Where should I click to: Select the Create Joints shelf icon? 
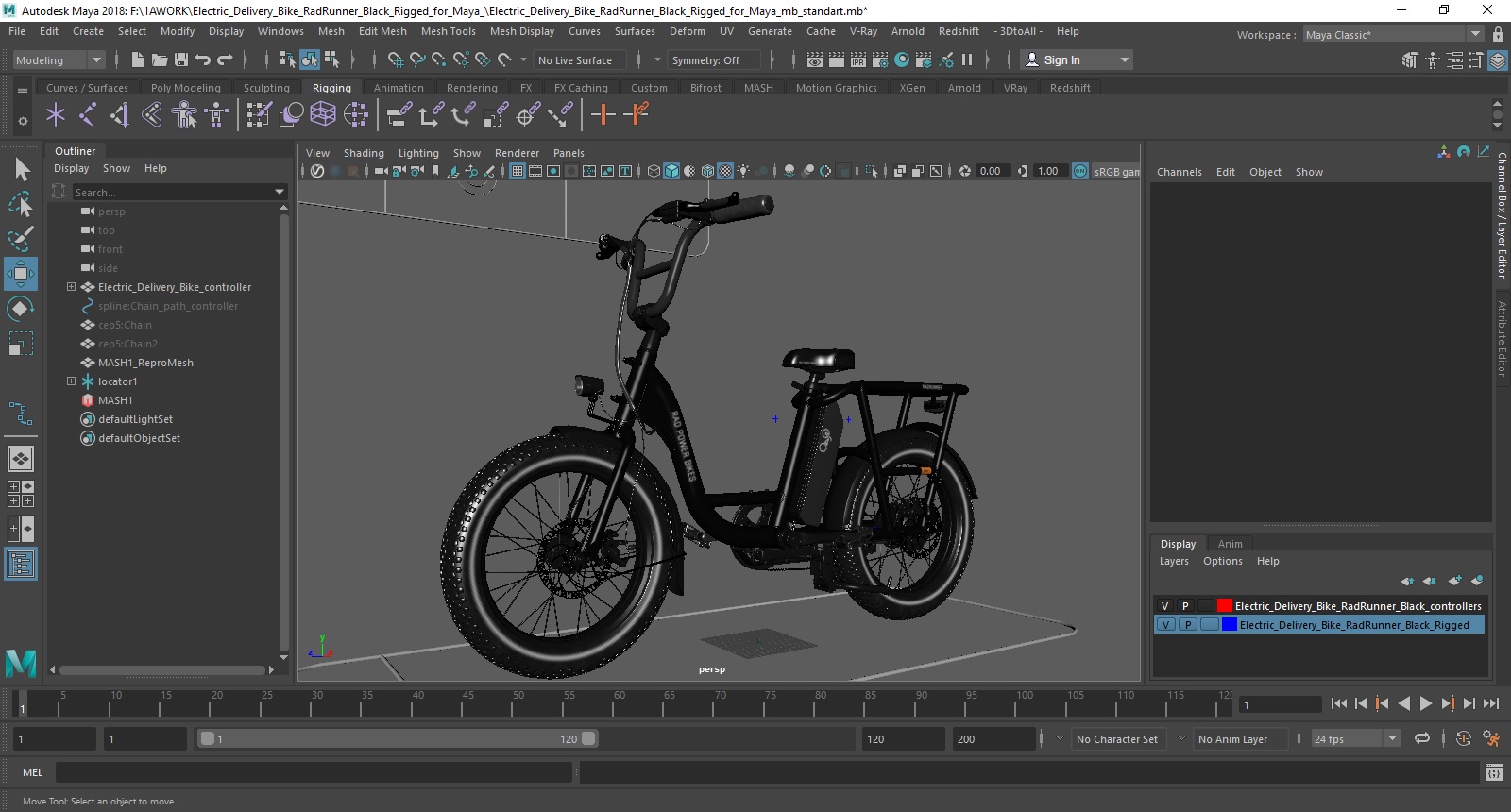coord(88,115)
